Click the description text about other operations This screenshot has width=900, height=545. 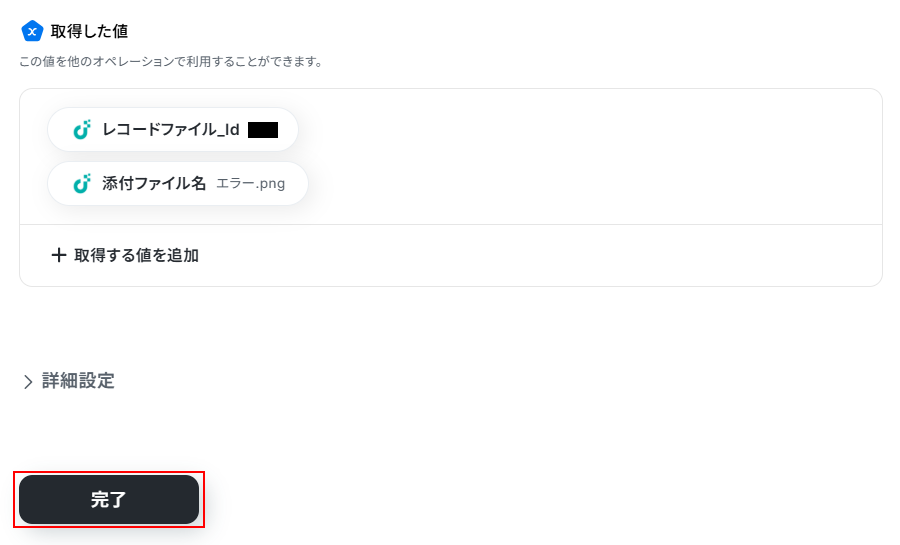coord(171,61)
